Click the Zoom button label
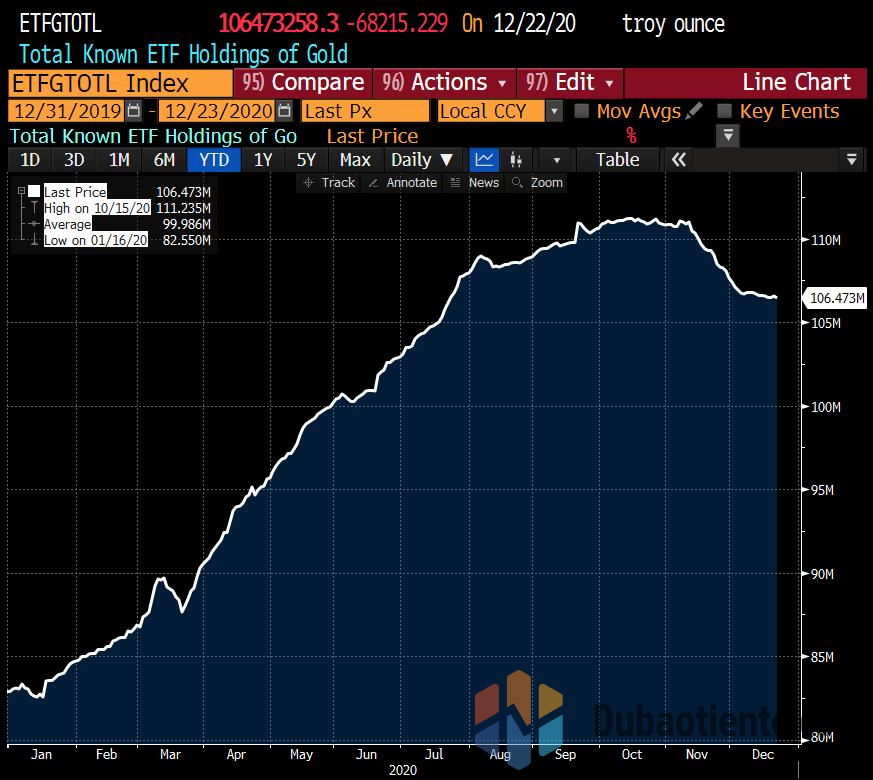Image resolution: width=873 pixels, height=780 pixels. (546, 183)
